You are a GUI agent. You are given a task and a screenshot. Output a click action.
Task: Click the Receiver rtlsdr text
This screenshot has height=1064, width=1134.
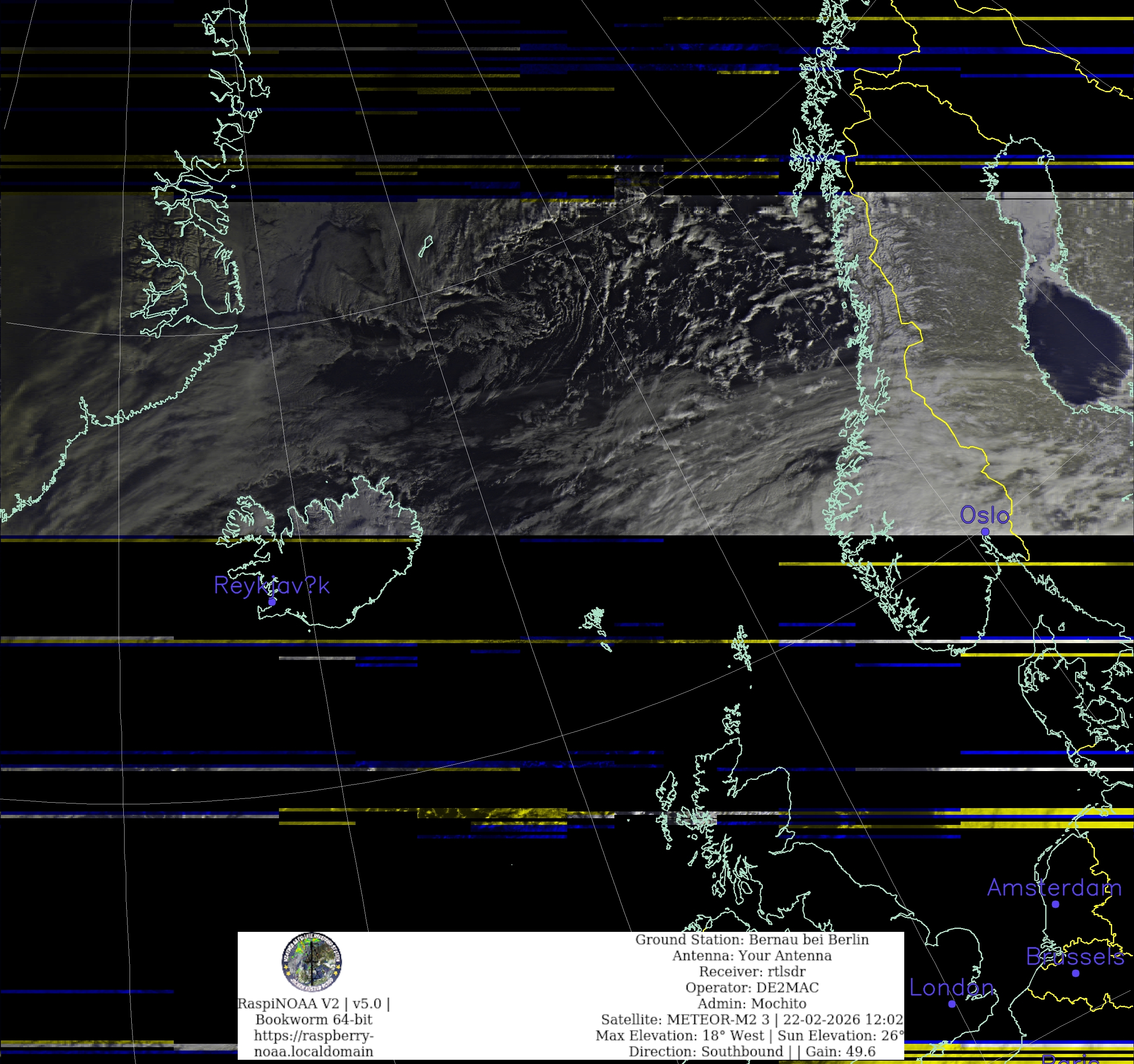752,971
